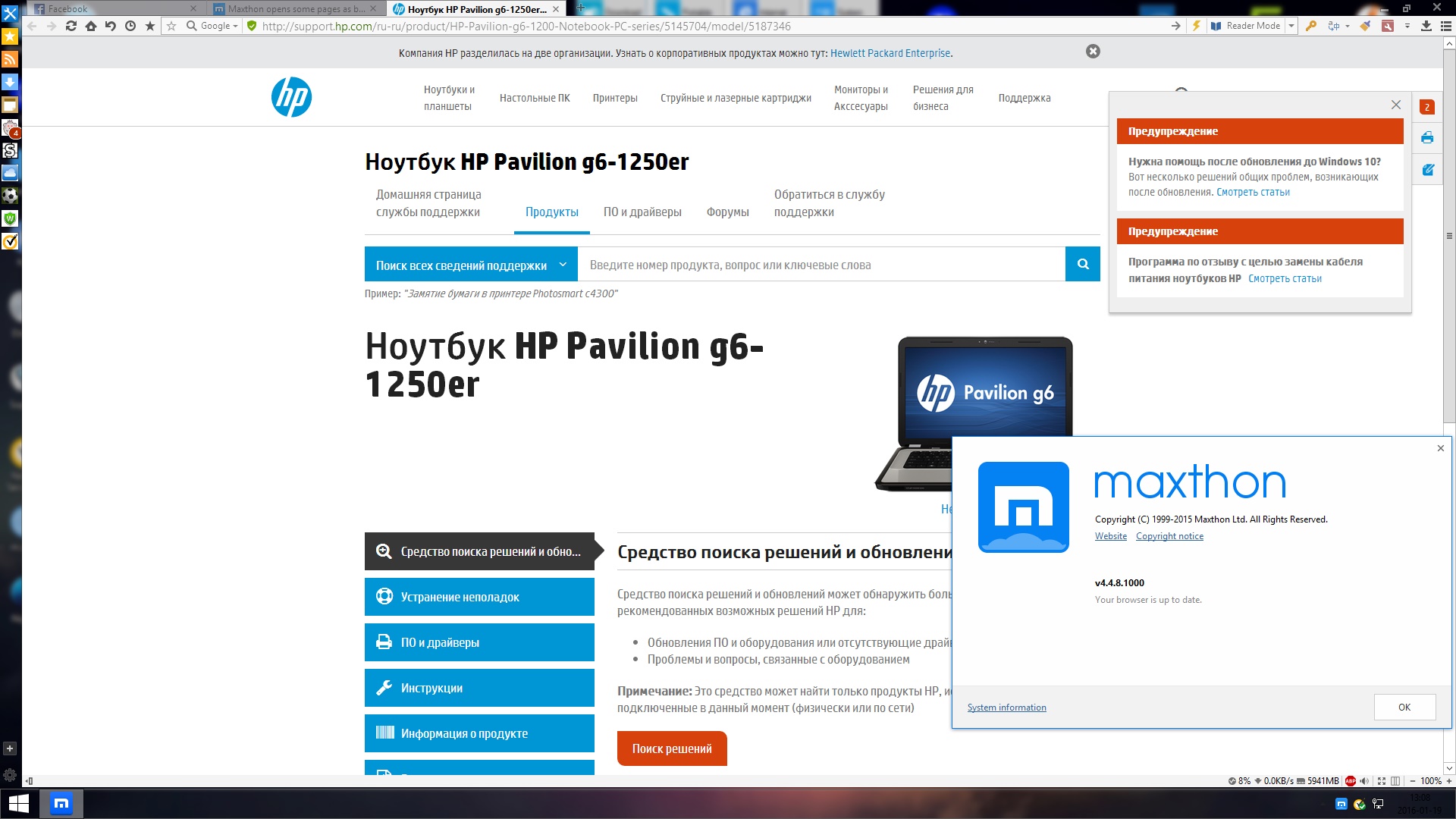1456x819 pixels.
Task: Open the Поиск всех сведений поддержки dropdown
Action: pos(471,264)
